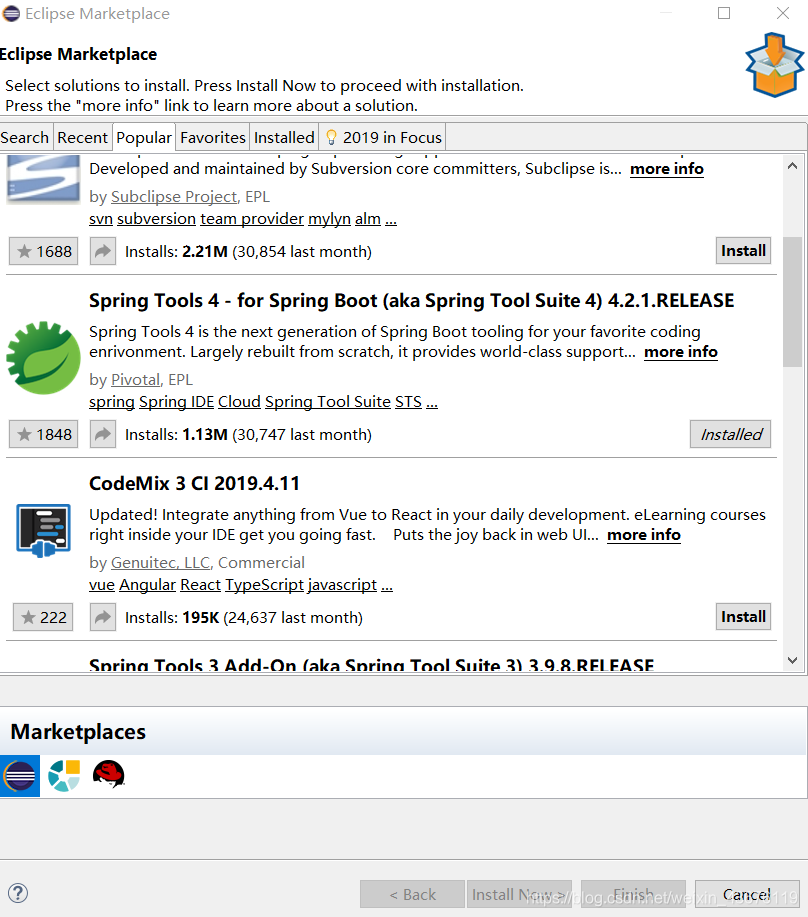This screenshot has width=808, height=917.
Task: Click the alm tag link
Action: (368, 219)
